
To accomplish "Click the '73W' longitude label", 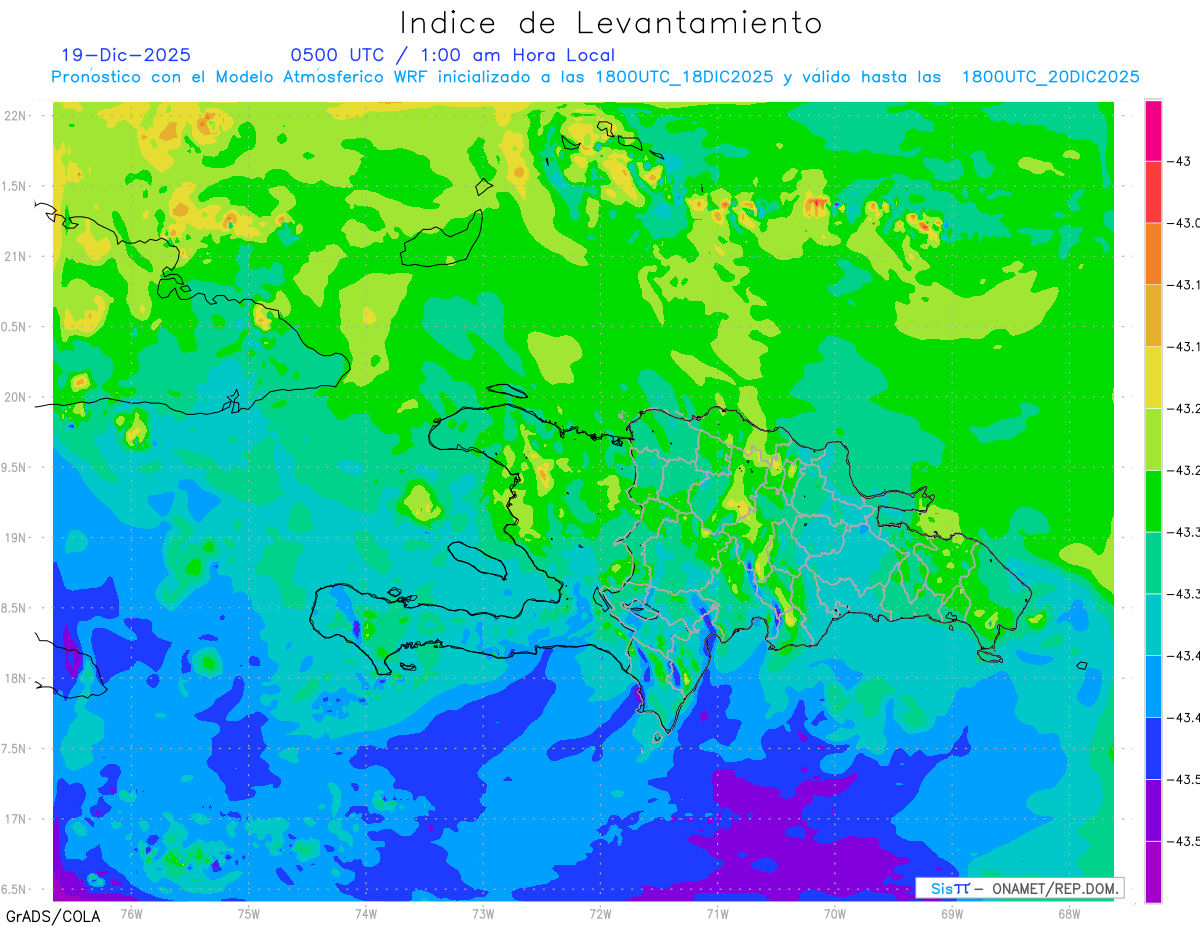I will click(483, 913).
